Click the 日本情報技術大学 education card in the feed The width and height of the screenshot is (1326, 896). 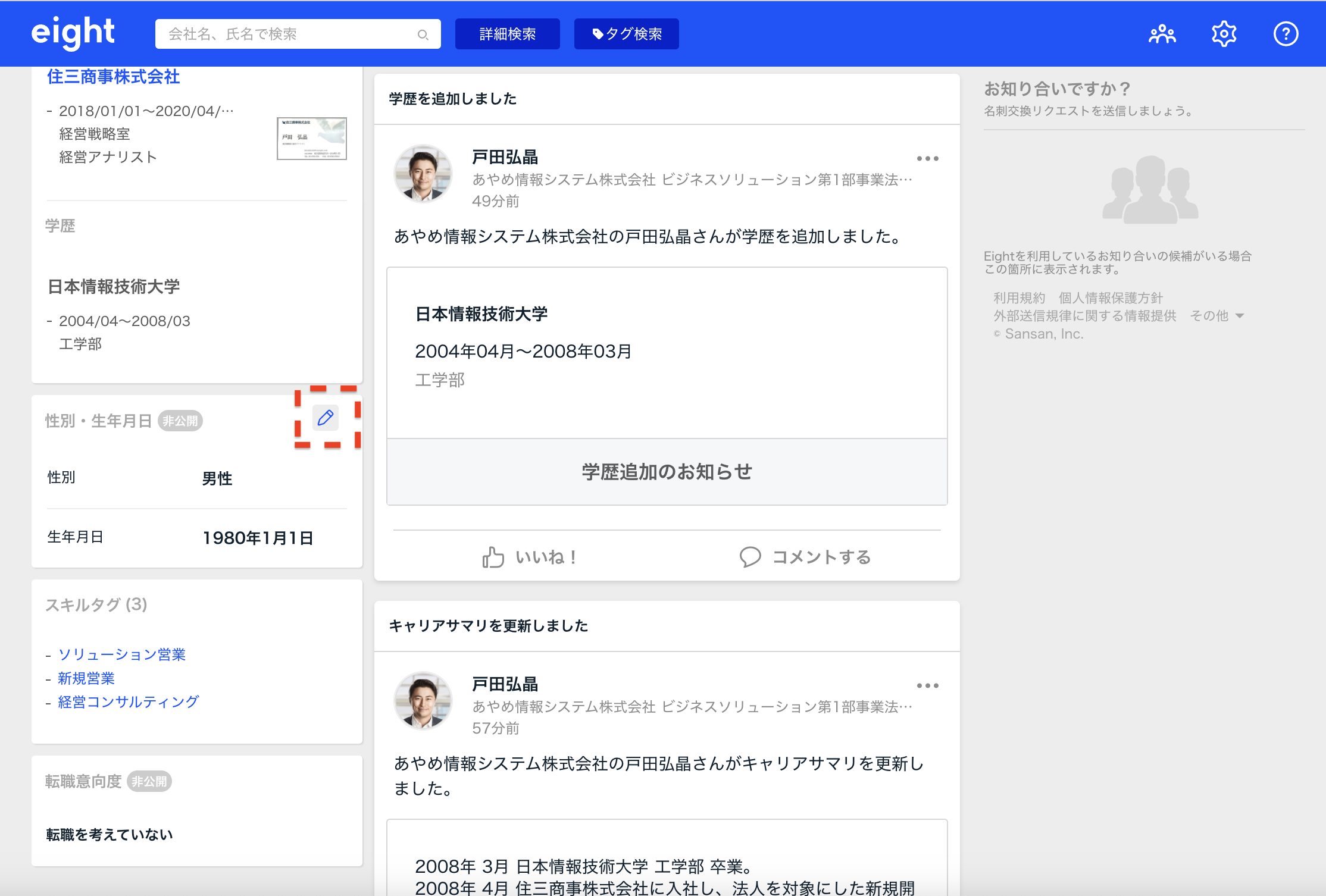(x=667, y=353)
